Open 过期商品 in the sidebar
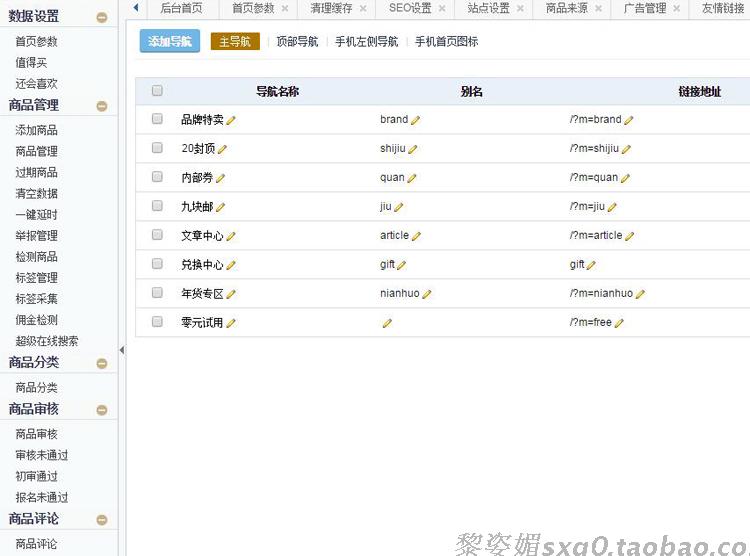Viewport: 750px width, 556px height. [36, 172]
